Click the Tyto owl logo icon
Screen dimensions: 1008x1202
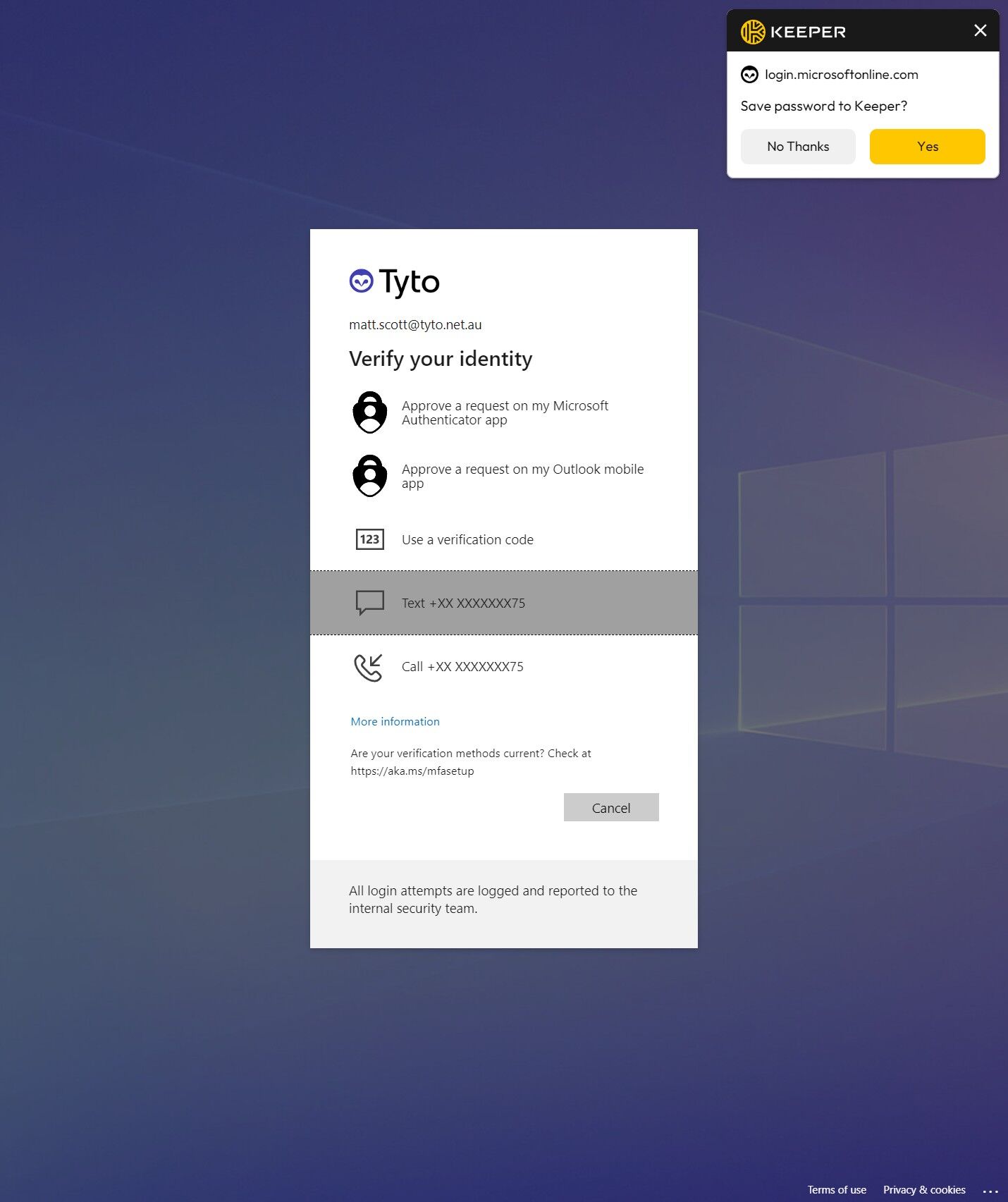pos(362,281)
